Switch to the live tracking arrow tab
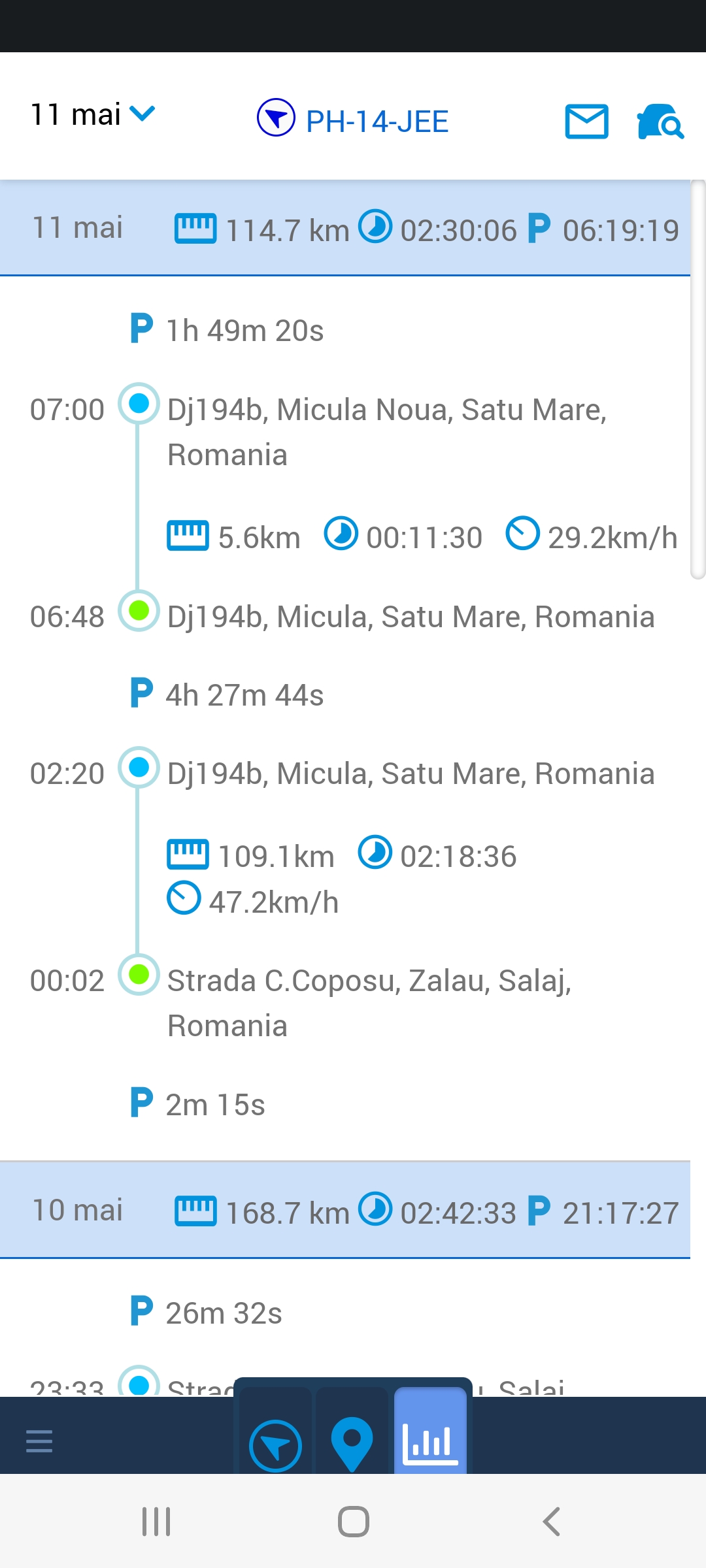 click(275, 1446)
